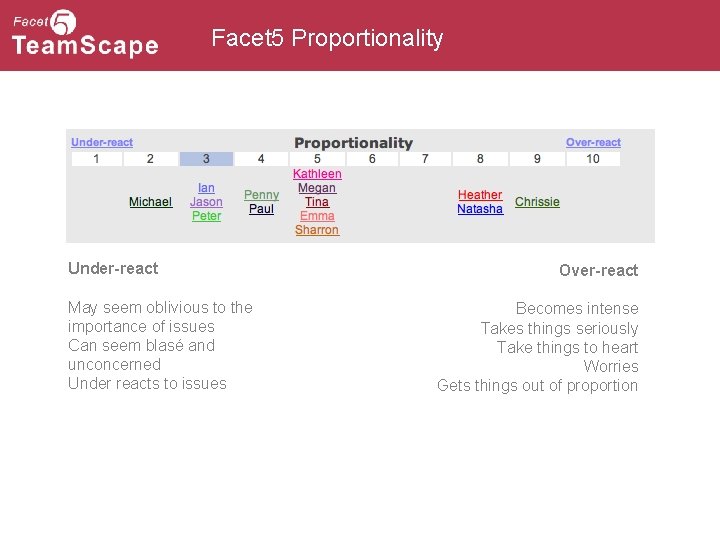This screenshot has width=720, height=540.
Task: Open the Under-react link
Action: coord(102,142)
